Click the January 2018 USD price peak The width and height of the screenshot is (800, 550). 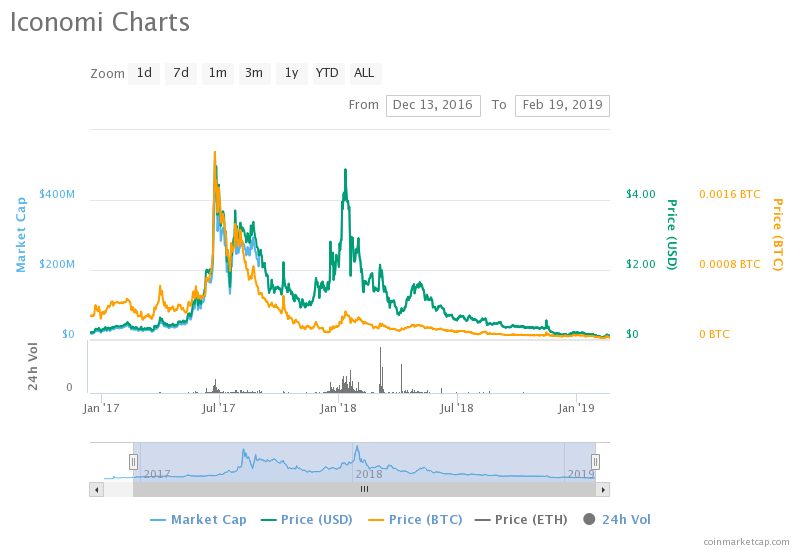click(346, 170)
